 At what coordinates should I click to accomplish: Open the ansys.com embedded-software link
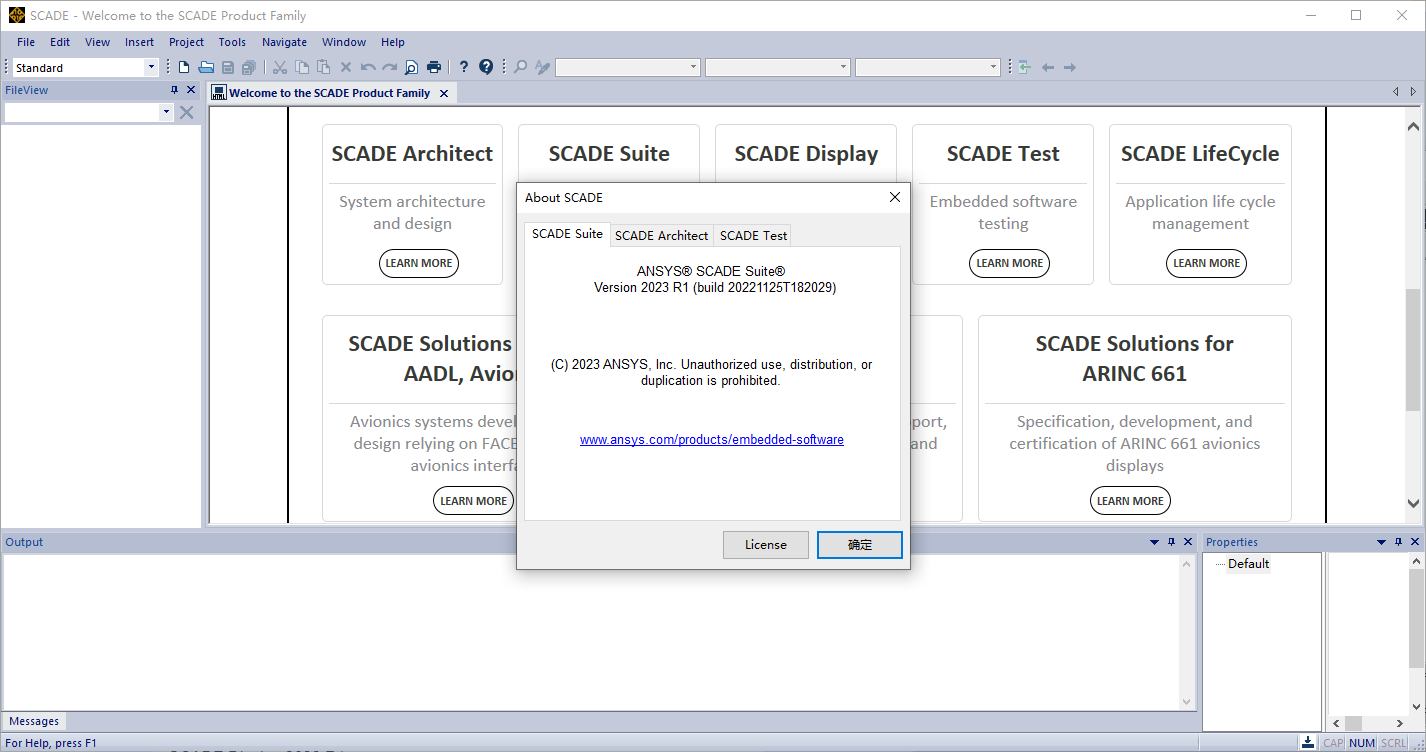coord(712,439)
